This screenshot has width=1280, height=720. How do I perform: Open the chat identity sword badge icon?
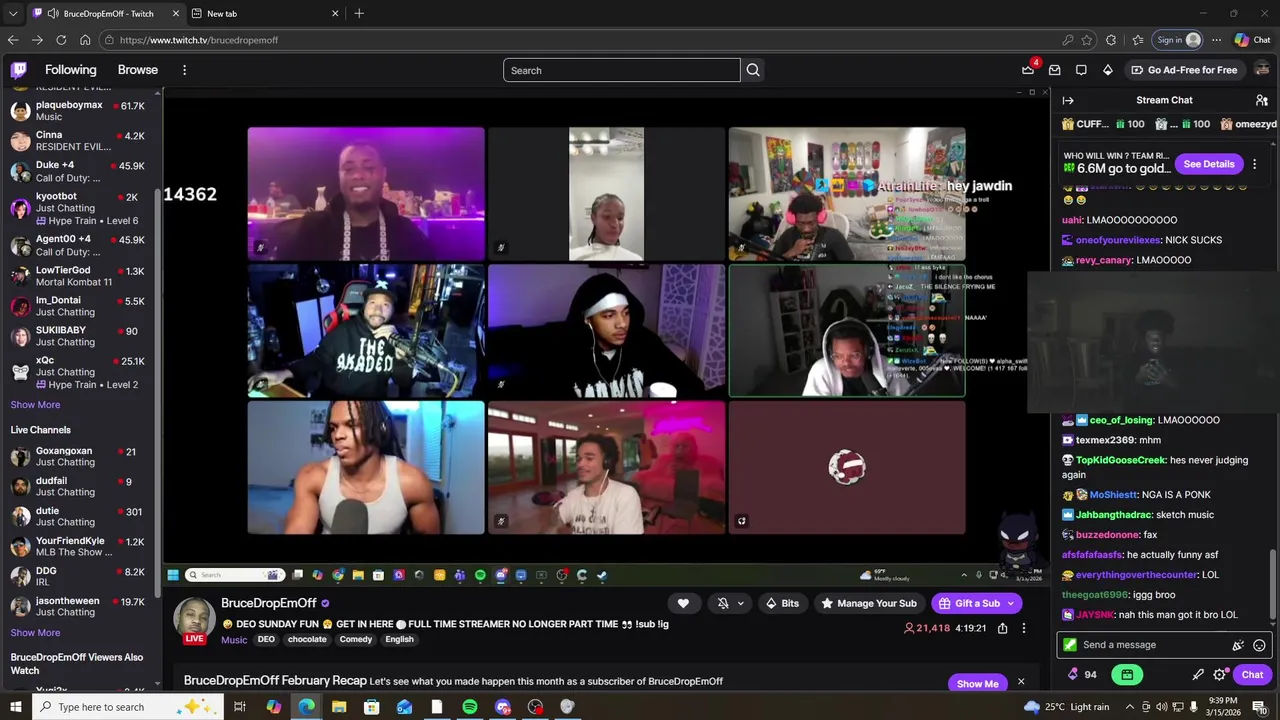click(1070, 645)
